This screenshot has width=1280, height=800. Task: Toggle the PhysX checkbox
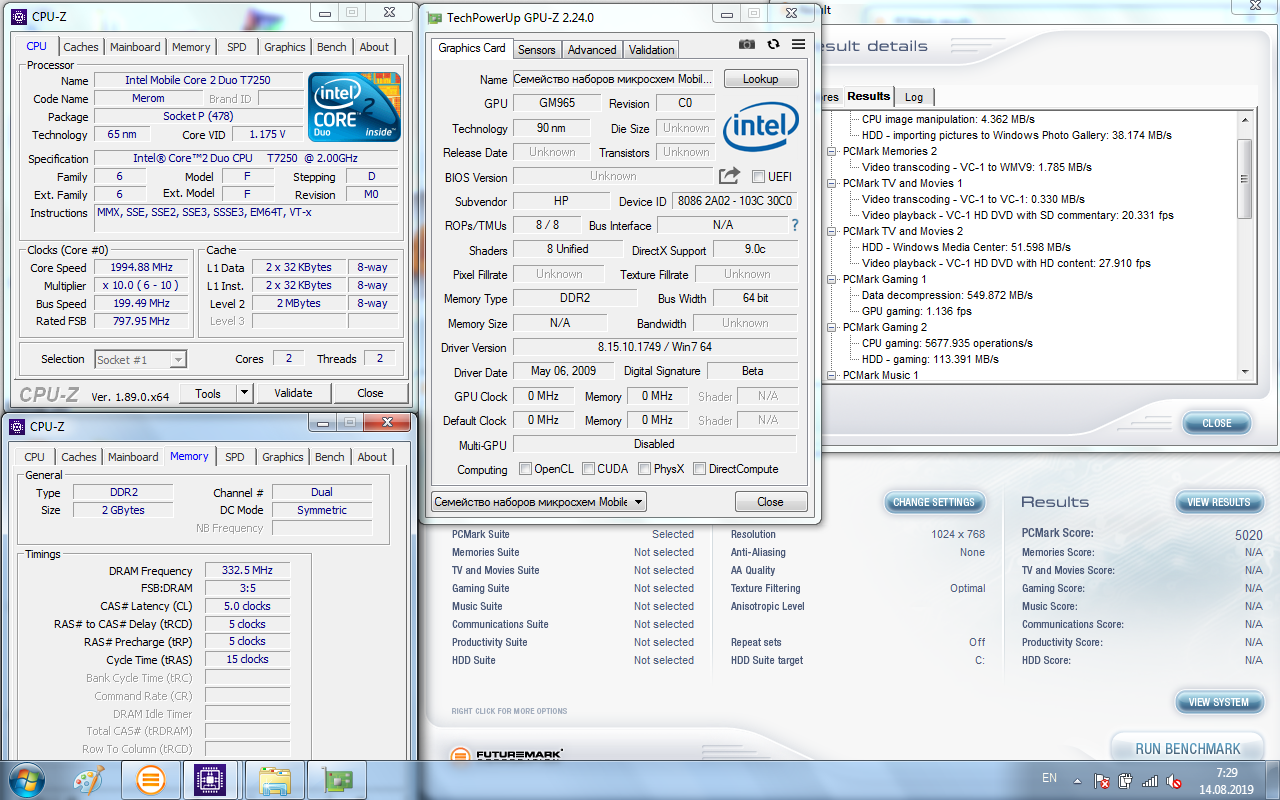tap(645, 469)
